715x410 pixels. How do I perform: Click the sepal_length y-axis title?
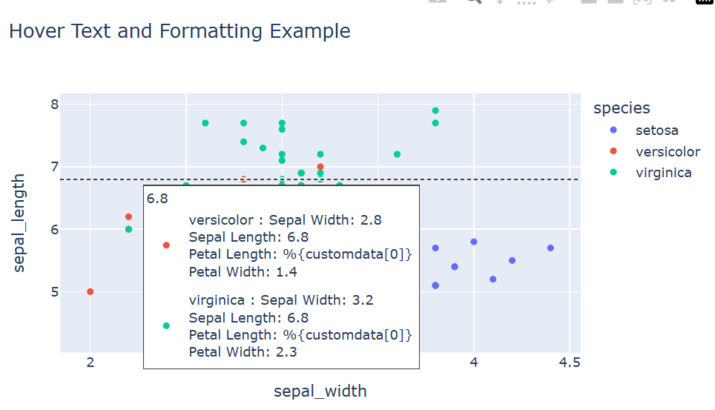(20, 222)
